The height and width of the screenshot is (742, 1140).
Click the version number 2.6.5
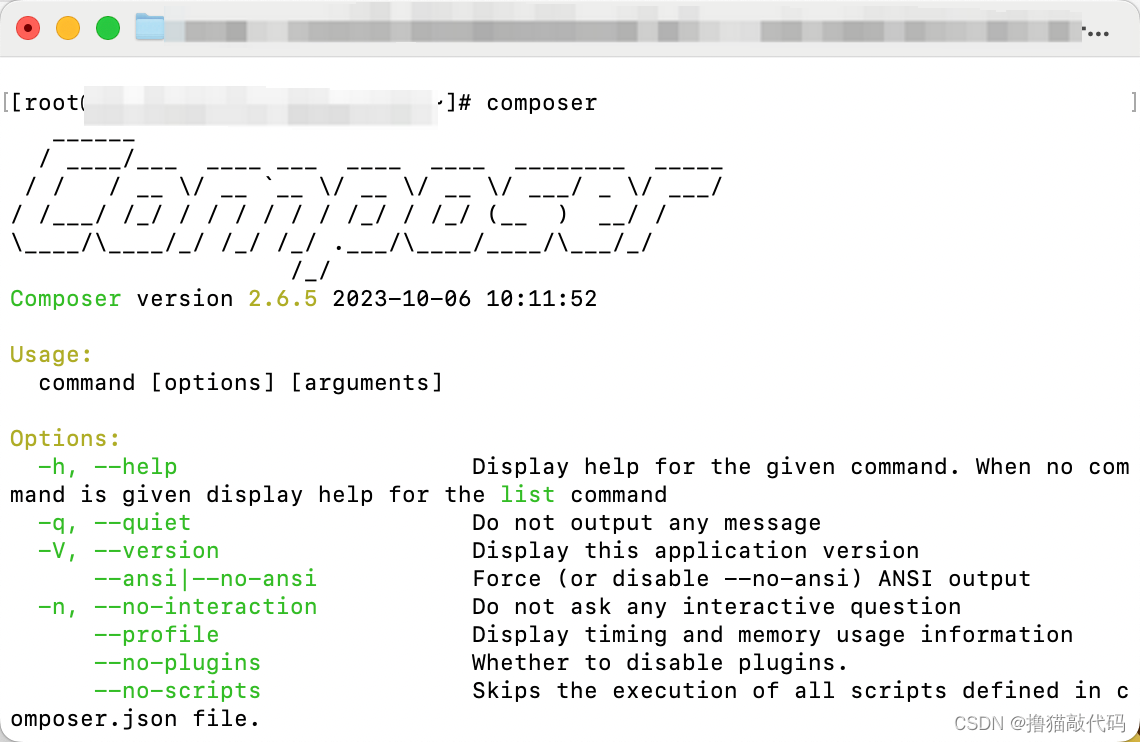(283, 299)
